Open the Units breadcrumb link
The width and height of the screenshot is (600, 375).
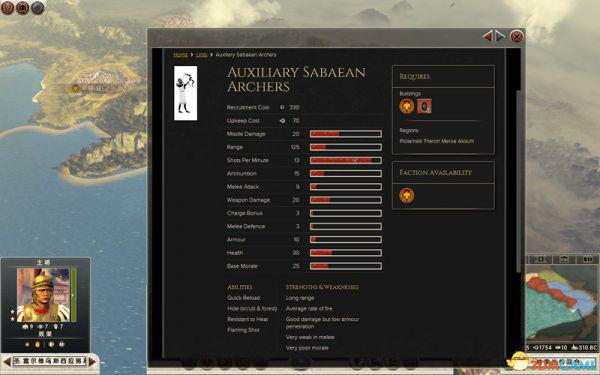point(202,55)
